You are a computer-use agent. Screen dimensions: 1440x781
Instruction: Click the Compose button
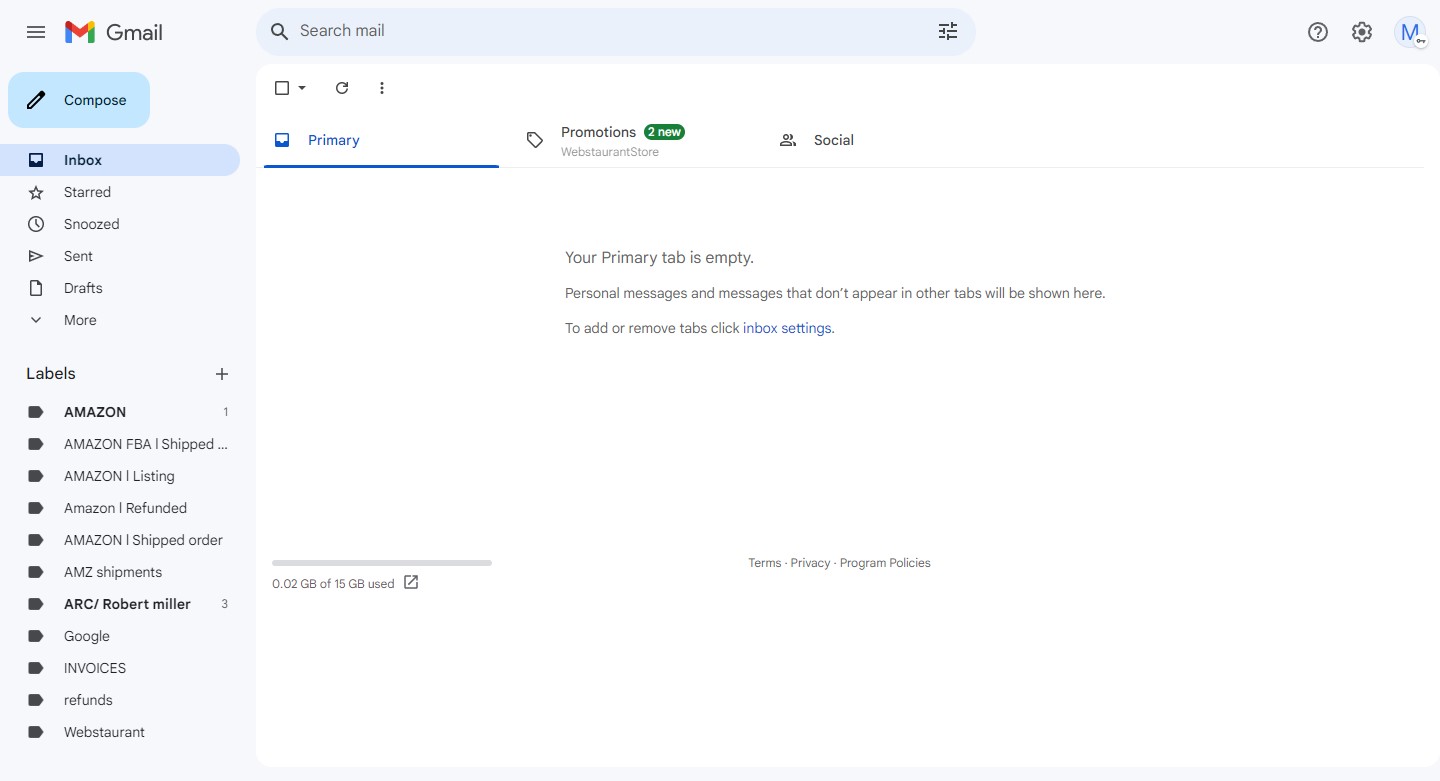(x=79, y=100)
